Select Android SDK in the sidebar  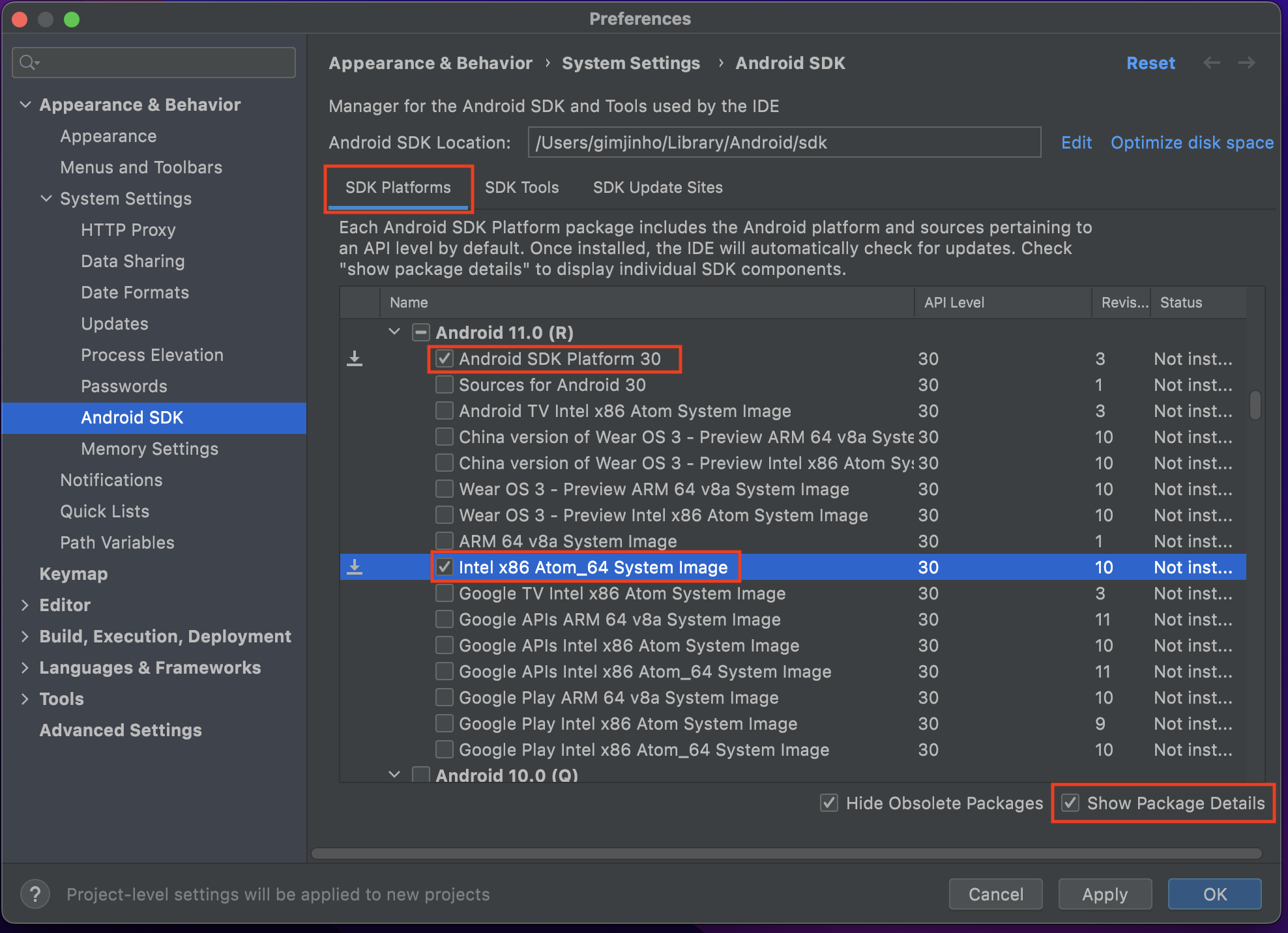click(x=154, y=418)
